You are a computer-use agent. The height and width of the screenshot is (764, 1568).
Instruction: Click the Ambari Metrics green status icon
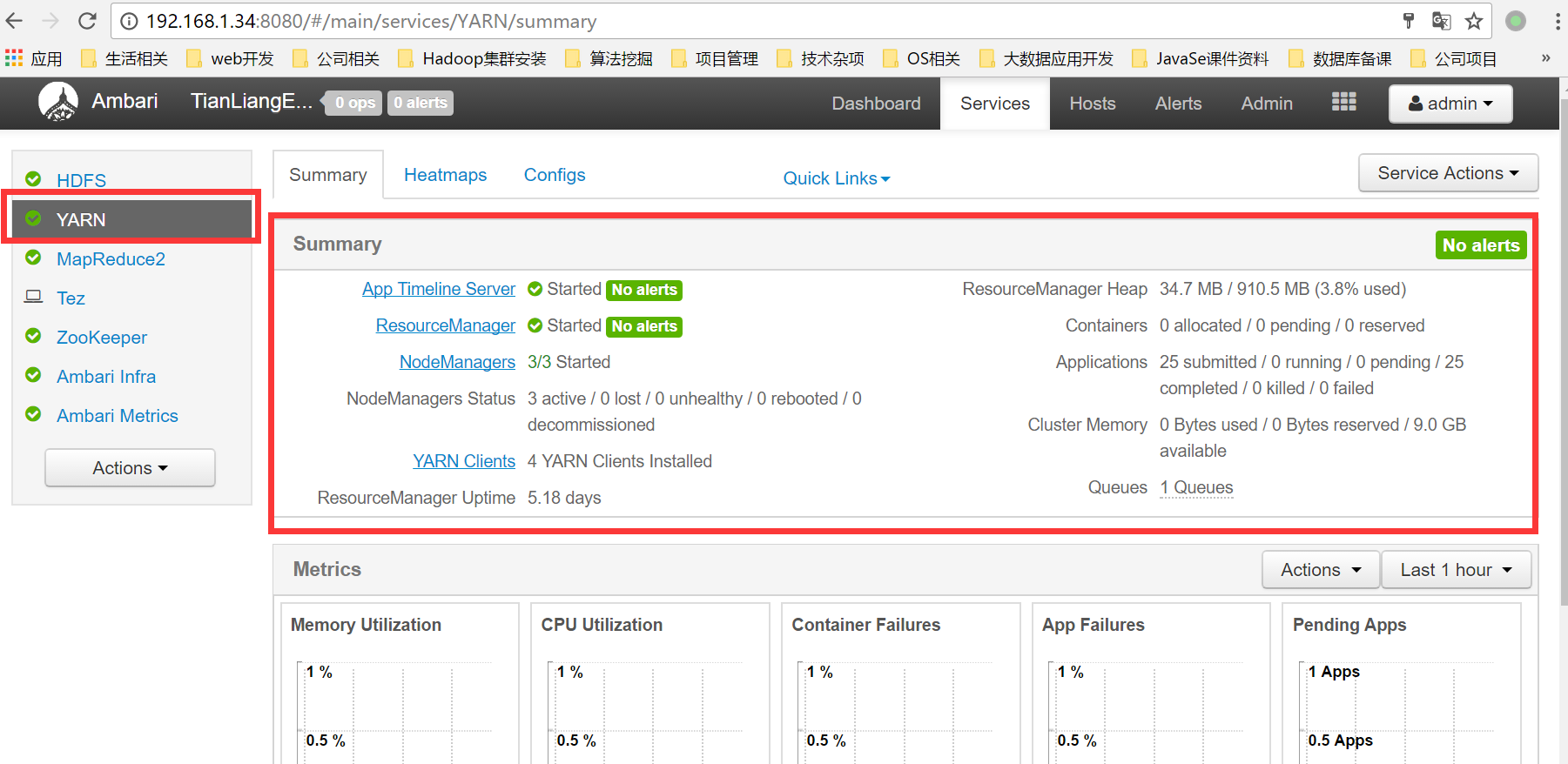[x=33, y=414]
